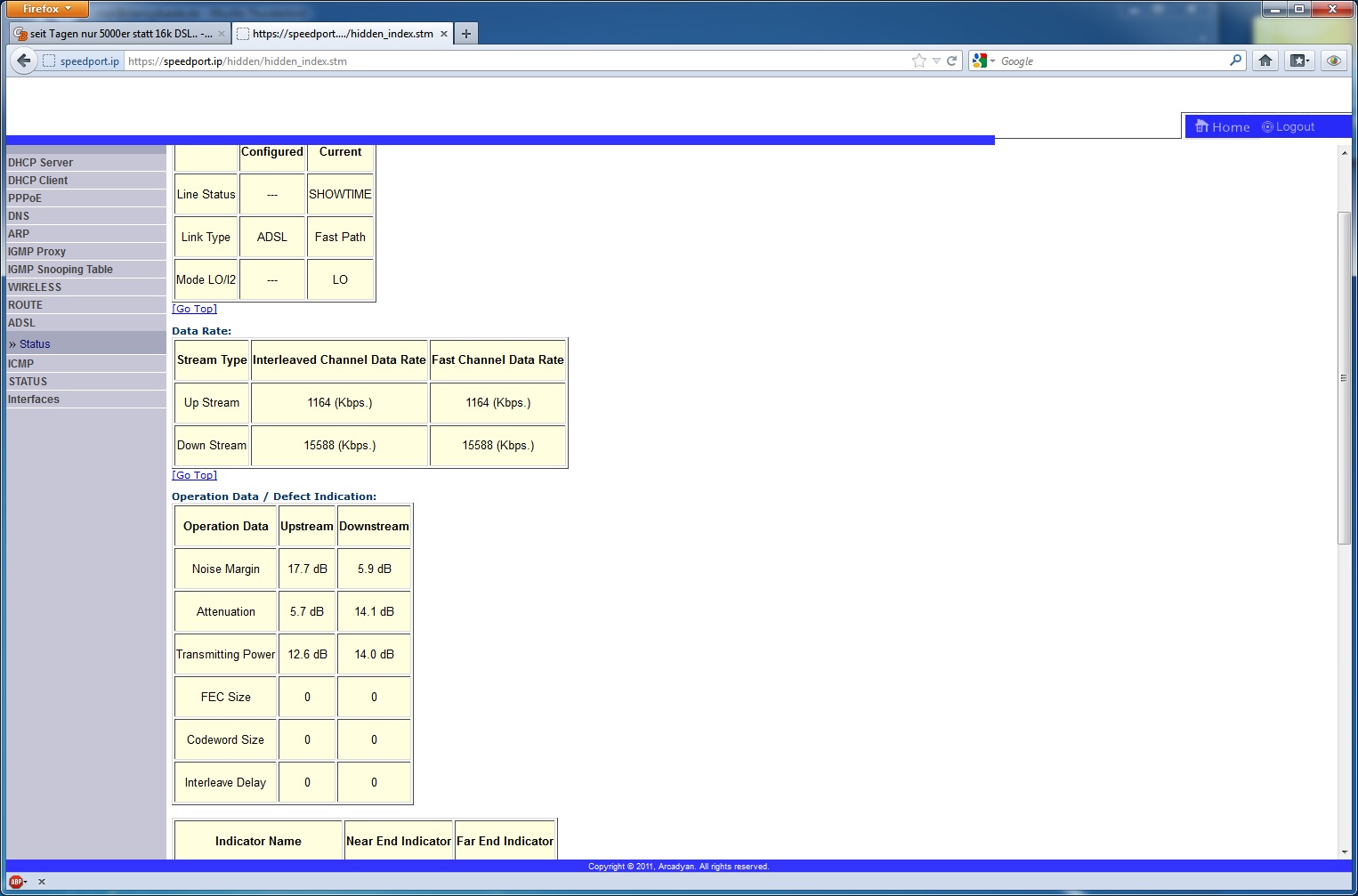Bookmark page with the star icon
Image resolution: width=1358 pixels, height=896 pixels.
tap(919, 61)
